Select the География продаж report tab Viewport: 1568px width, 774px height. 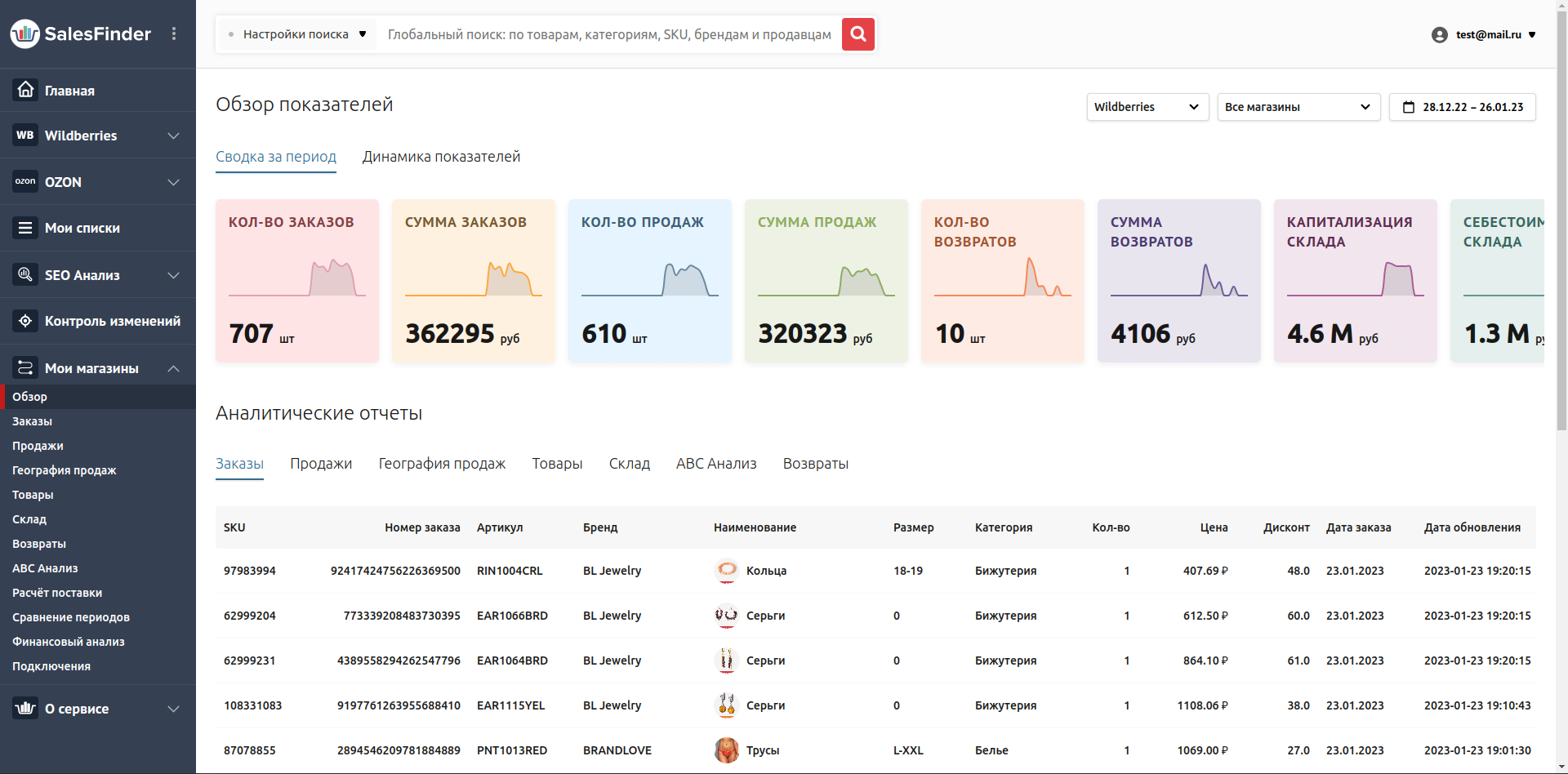[x=442, y=464]
